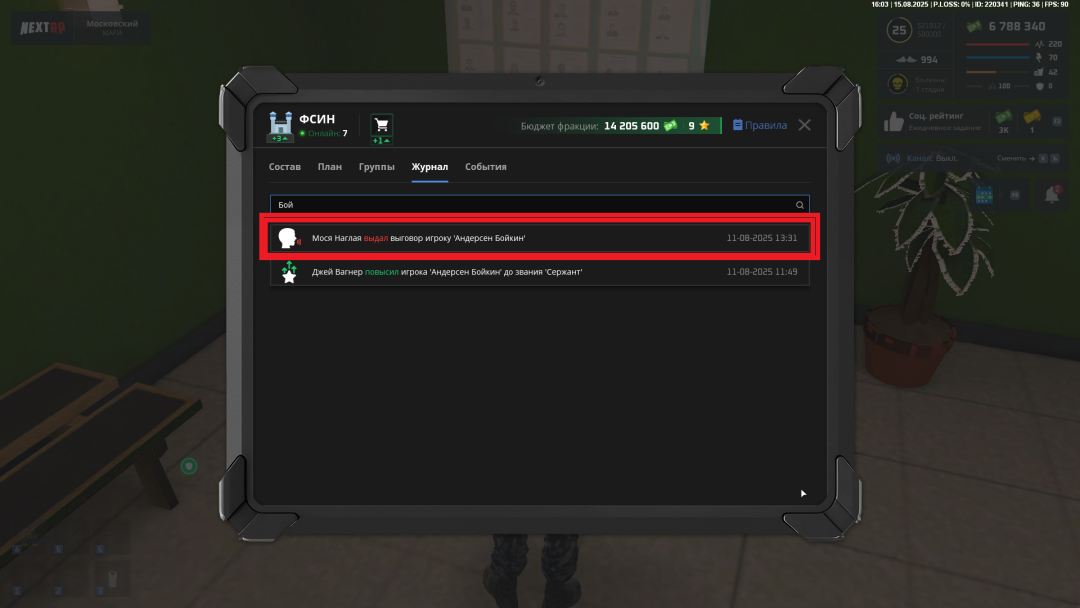Open the Группы tab
The width and height of the screenshot is (1080, 608).
(376, 167)
